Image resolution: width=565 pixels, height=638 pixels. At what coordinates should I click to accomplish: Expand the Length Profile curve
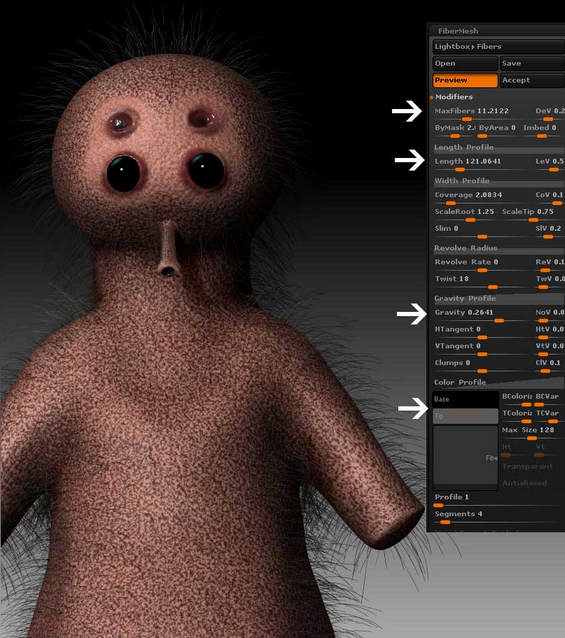point(499,147)
